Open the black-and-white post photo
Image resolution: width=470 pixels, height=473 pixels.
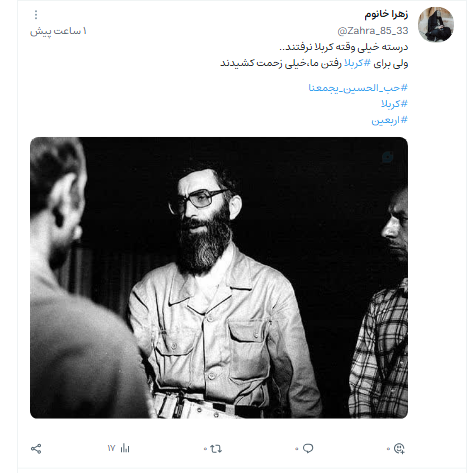click(x=219, y=278)
